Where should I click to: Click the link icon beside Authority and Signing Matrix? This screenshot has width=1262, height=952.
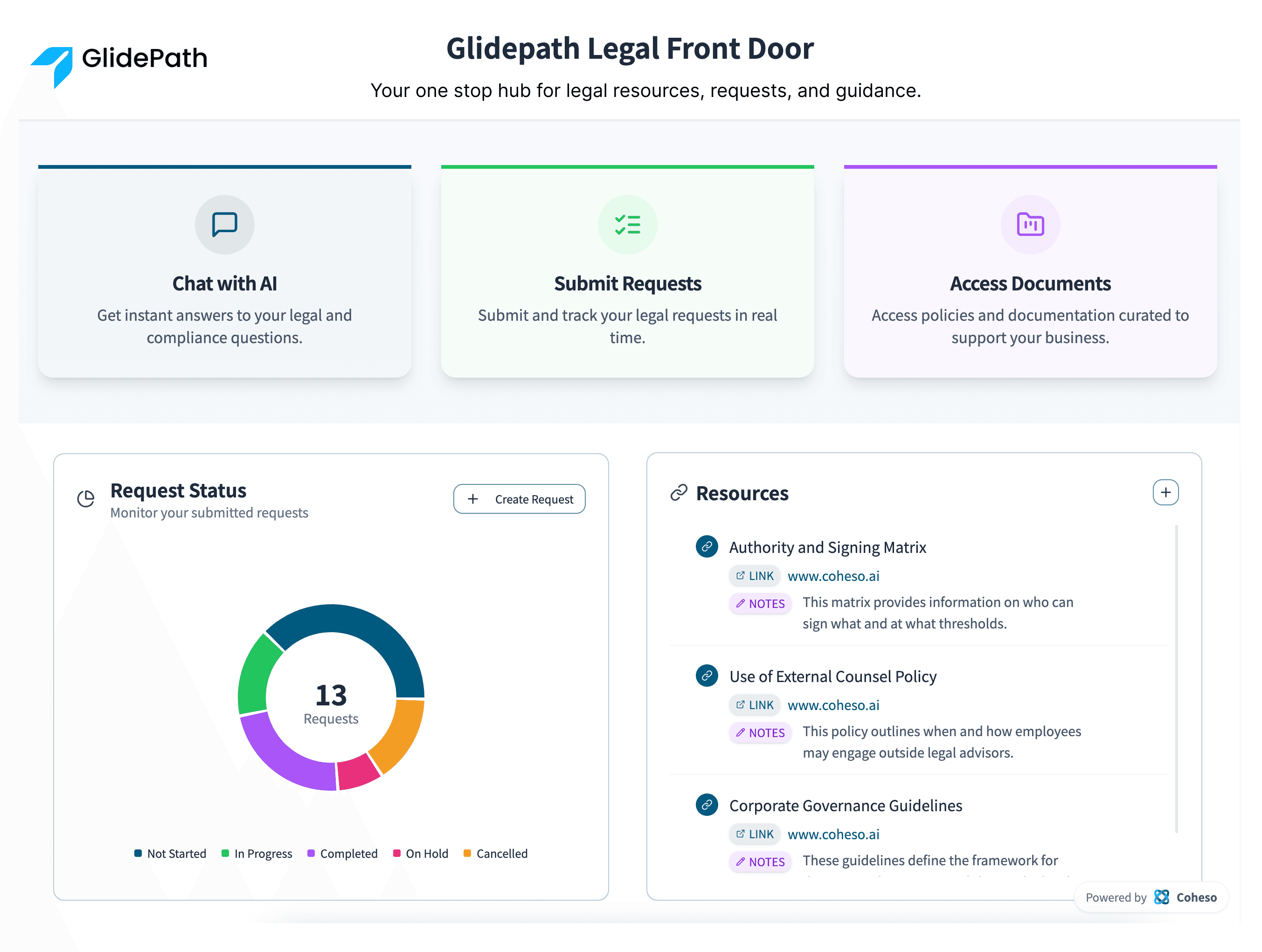707,546
